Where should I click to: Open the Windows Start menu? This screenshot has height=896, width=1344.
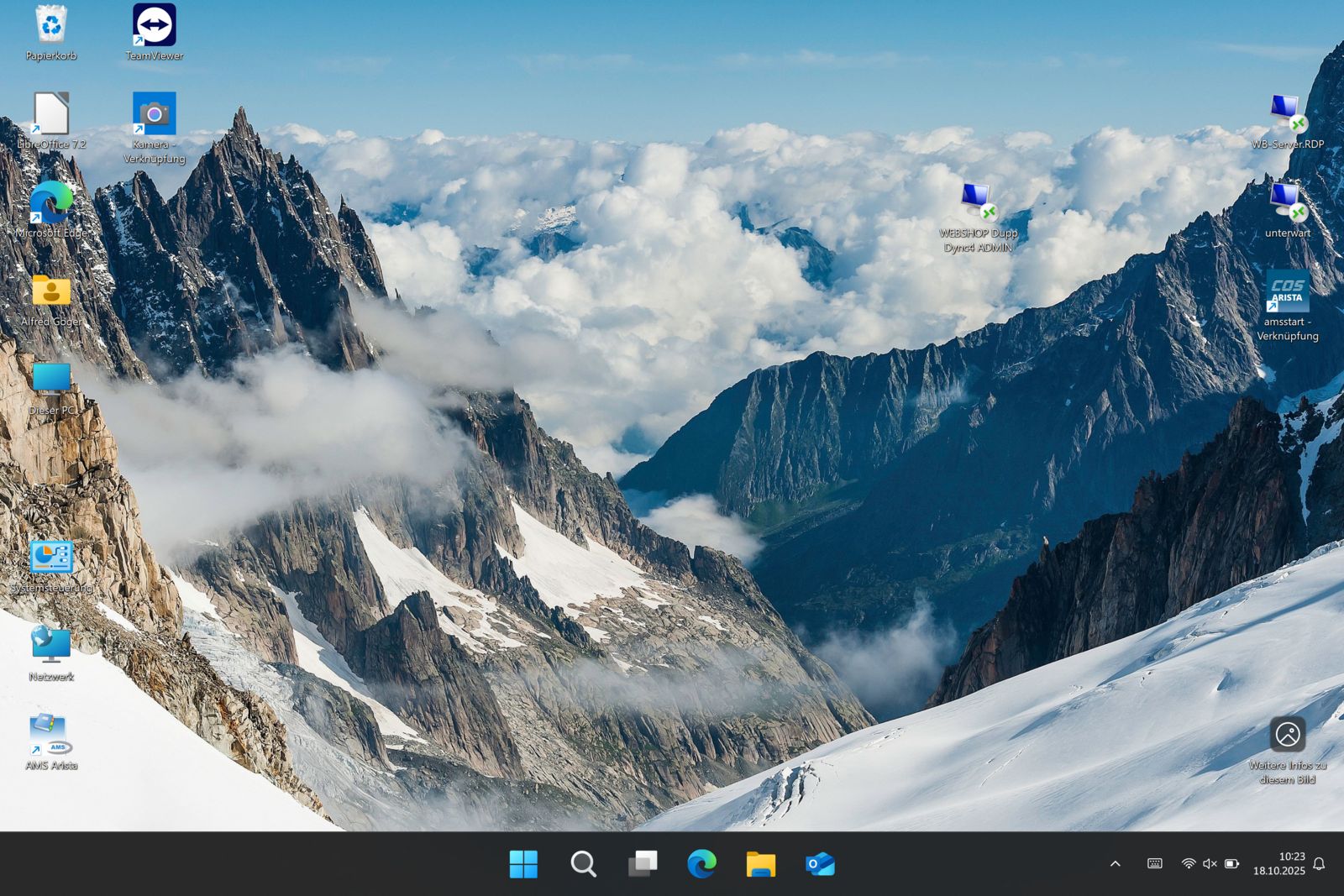coord(523,864)
